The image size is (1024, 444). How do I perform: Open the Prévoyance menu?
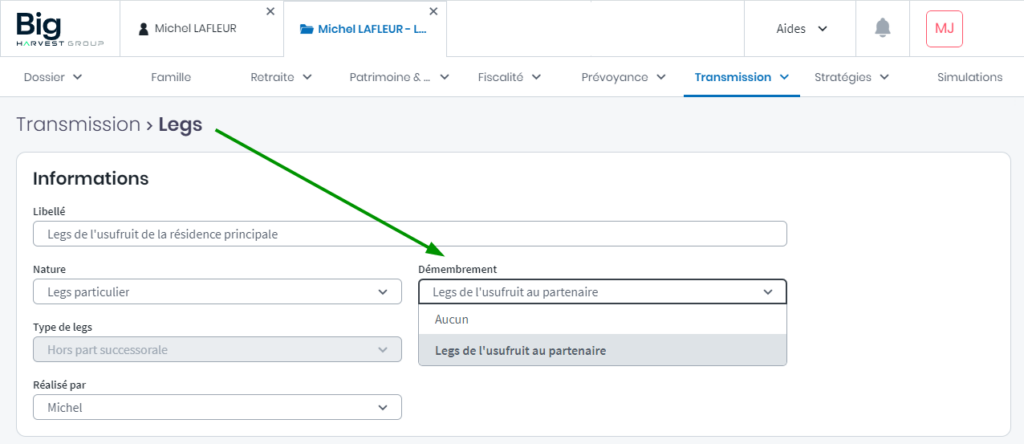[x=623, y=77]
